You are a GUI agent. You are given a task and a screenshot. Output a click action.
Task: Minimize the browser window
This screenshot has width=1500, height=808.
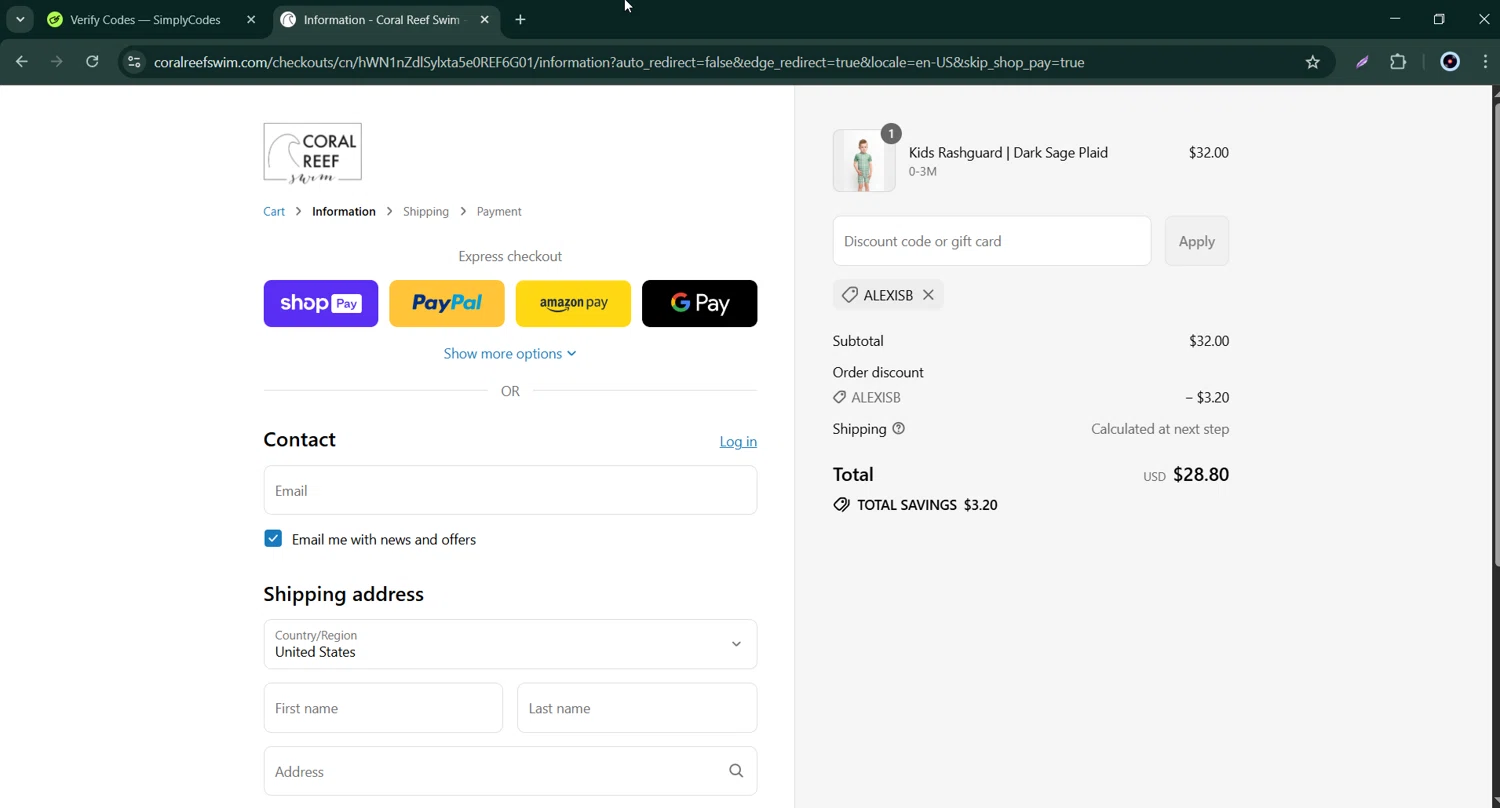coord(1395,19)
